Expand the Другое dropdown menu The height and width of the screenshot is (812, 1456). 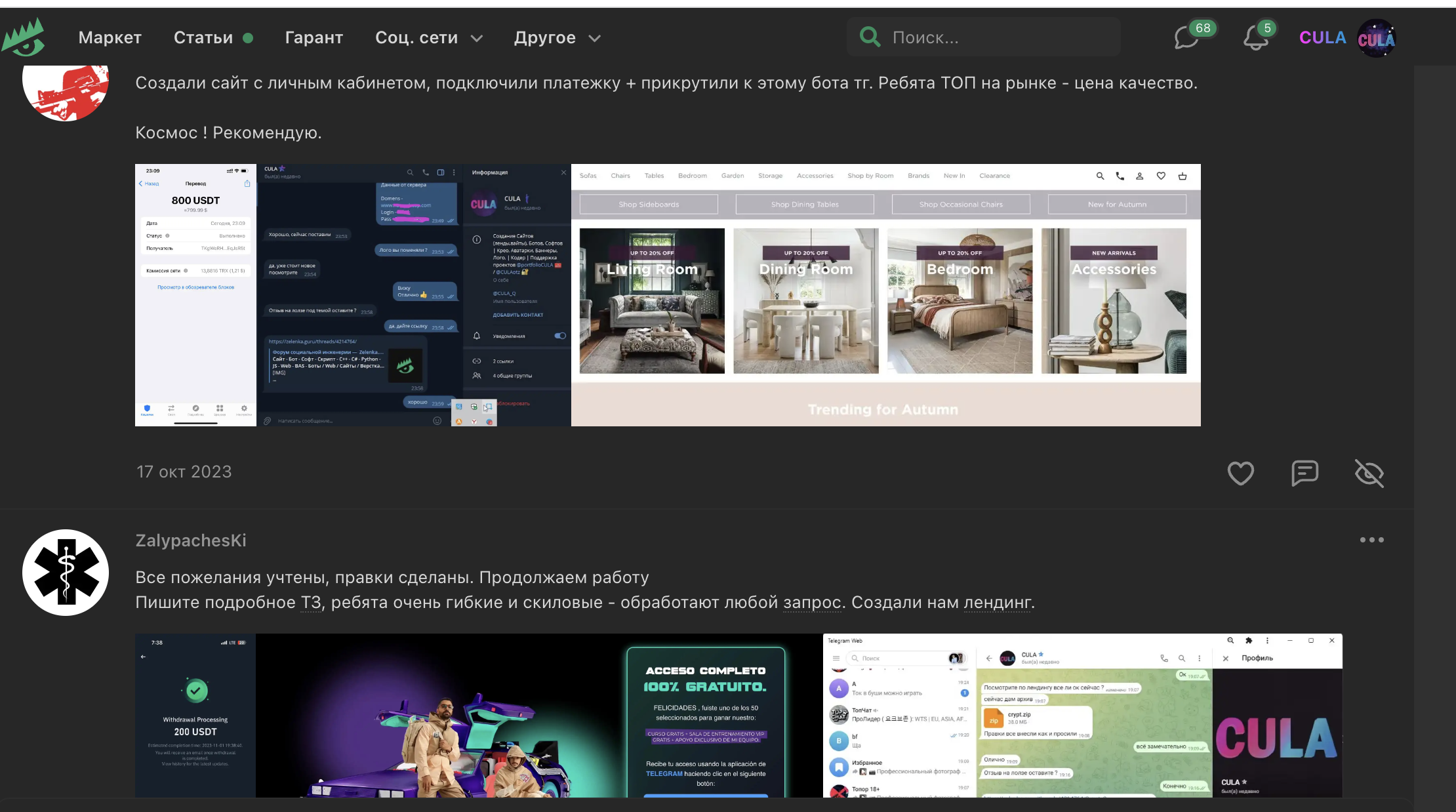[x=557, y=38]
